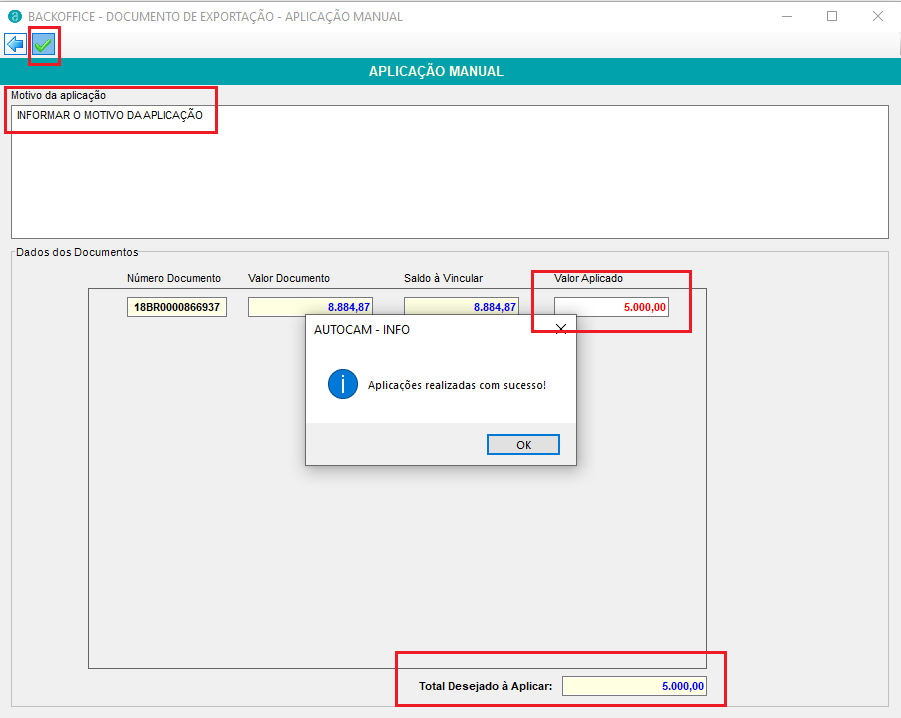Maximize the Backoffice window
901x718 pixels.
tap(832, 16)
